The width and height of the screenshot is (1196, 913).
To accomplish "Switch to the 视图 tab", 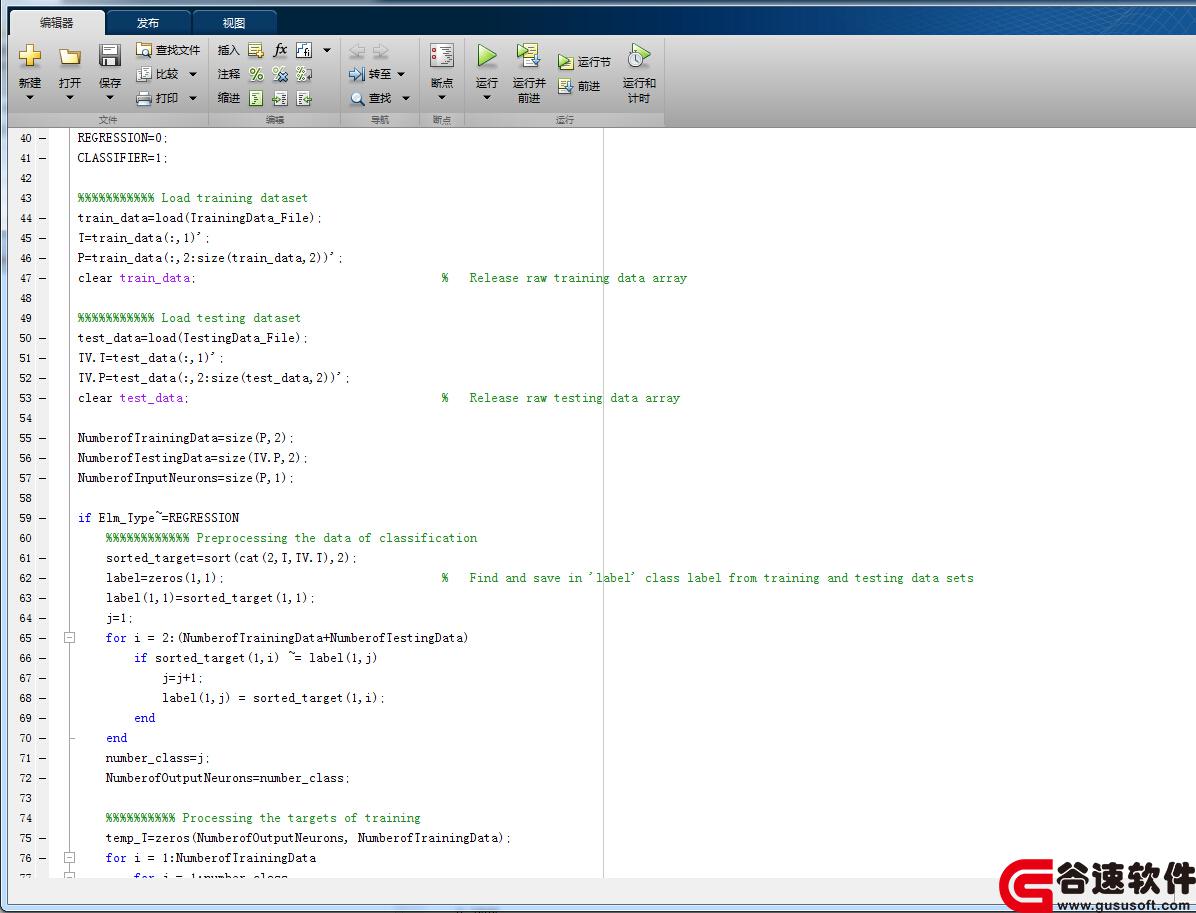I will [x=234, y=23].
